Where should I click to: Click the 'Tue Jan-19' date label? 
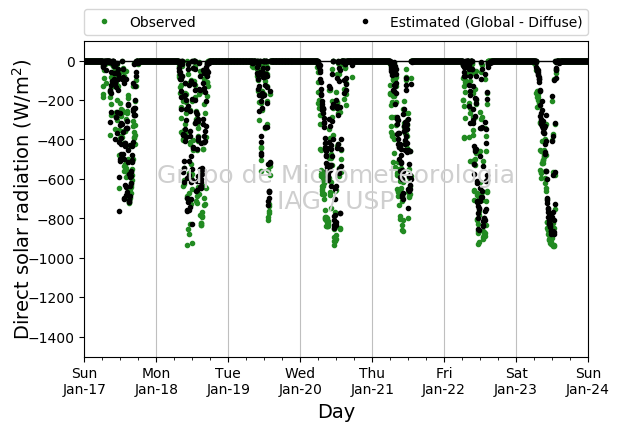(228, 381)
